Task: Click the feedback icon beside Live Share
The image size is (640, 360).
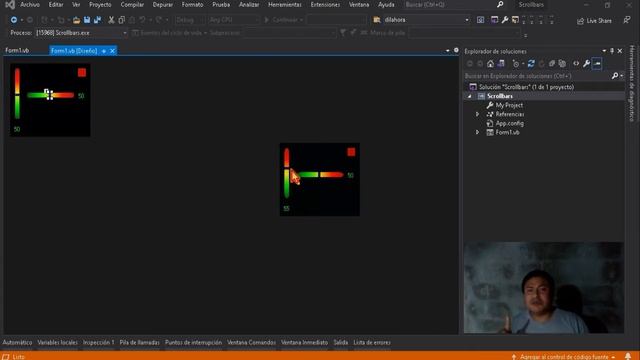Action: (x=627, y=20)
